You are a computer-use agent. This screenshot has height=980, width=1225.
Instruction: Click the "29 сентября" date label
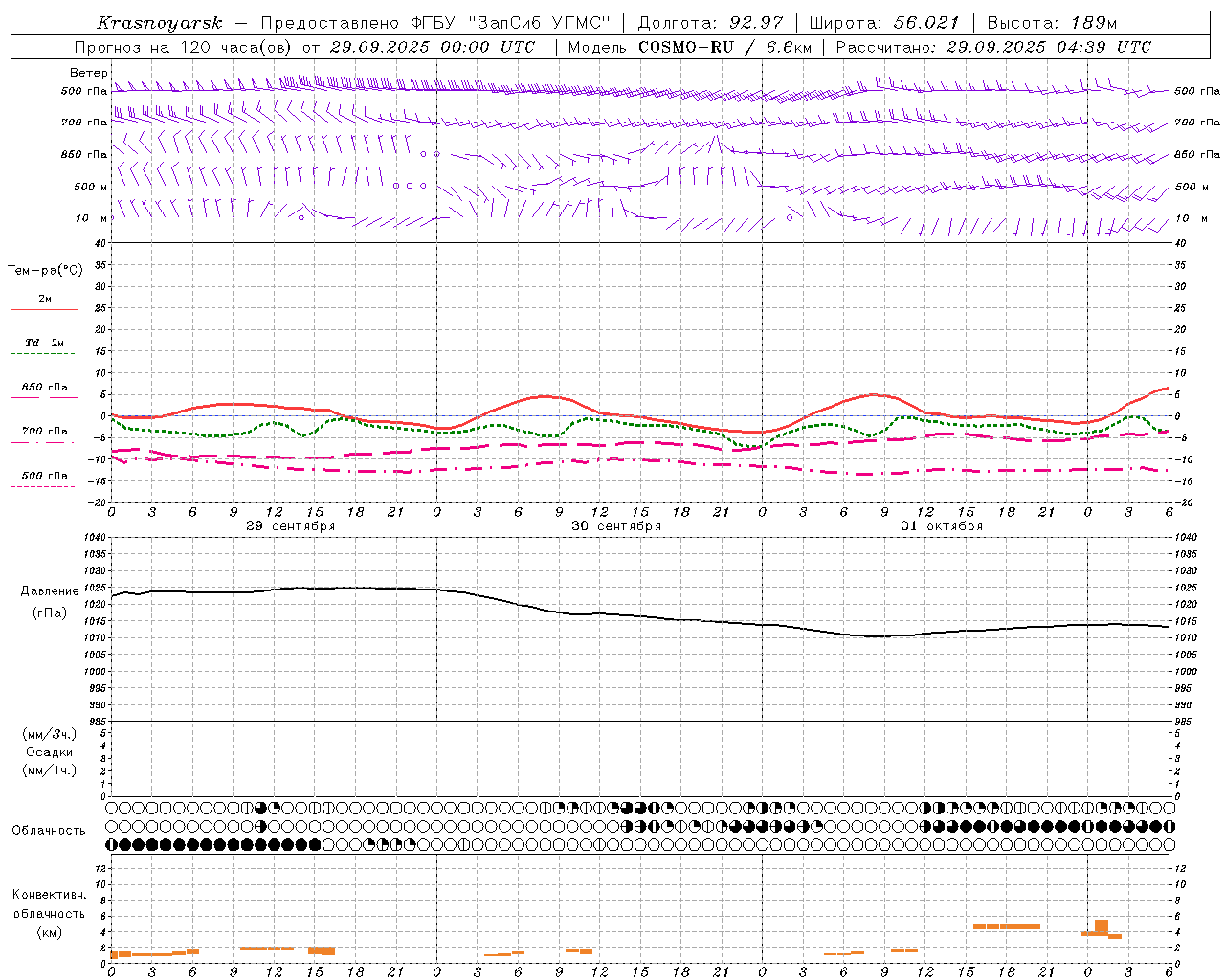pos(291,526)
